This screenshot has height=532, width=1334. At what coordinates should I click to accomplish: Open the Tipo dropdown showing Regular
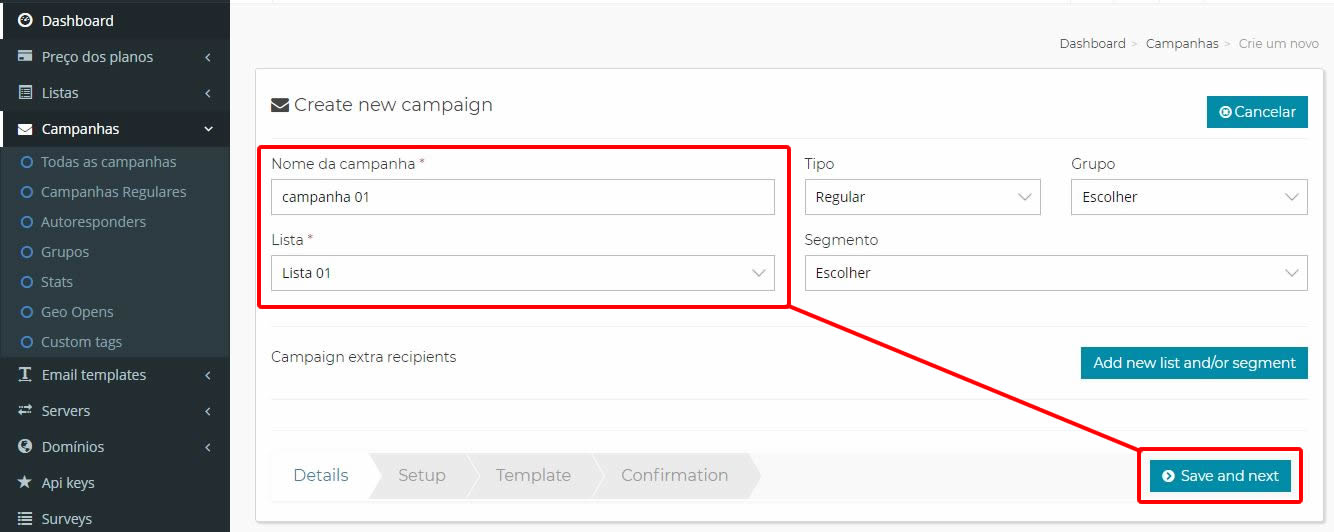click(922, 197)
